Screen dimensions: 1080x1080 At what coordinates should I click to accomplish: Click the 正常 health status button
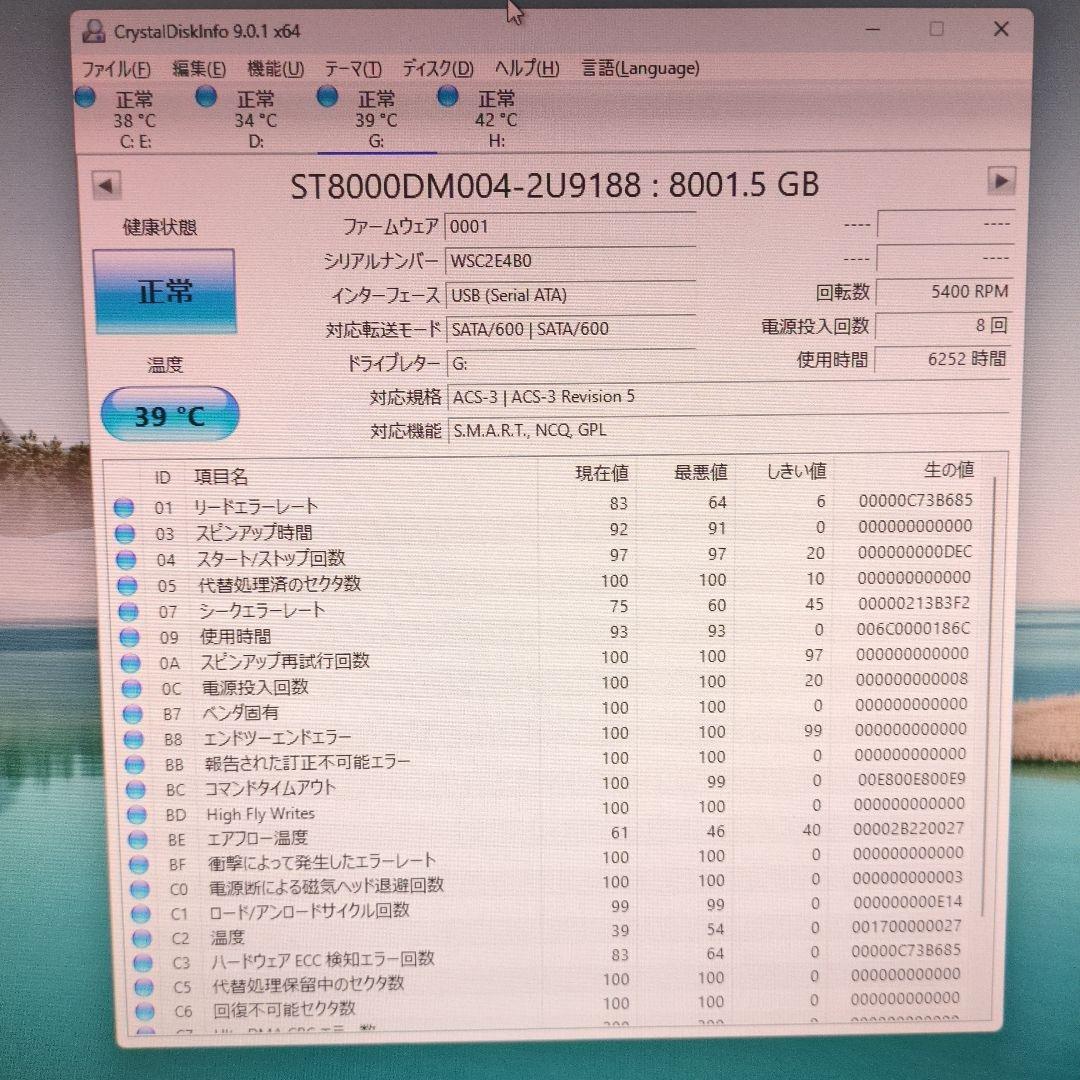coord(165,291)
